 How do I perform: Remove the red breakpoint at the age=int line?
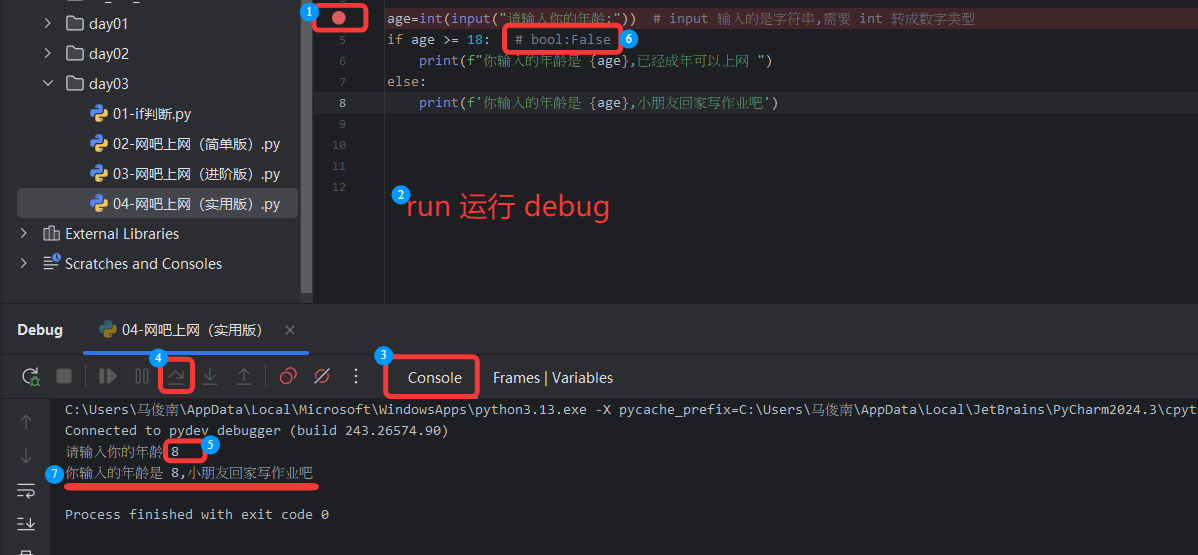point(338,18)
